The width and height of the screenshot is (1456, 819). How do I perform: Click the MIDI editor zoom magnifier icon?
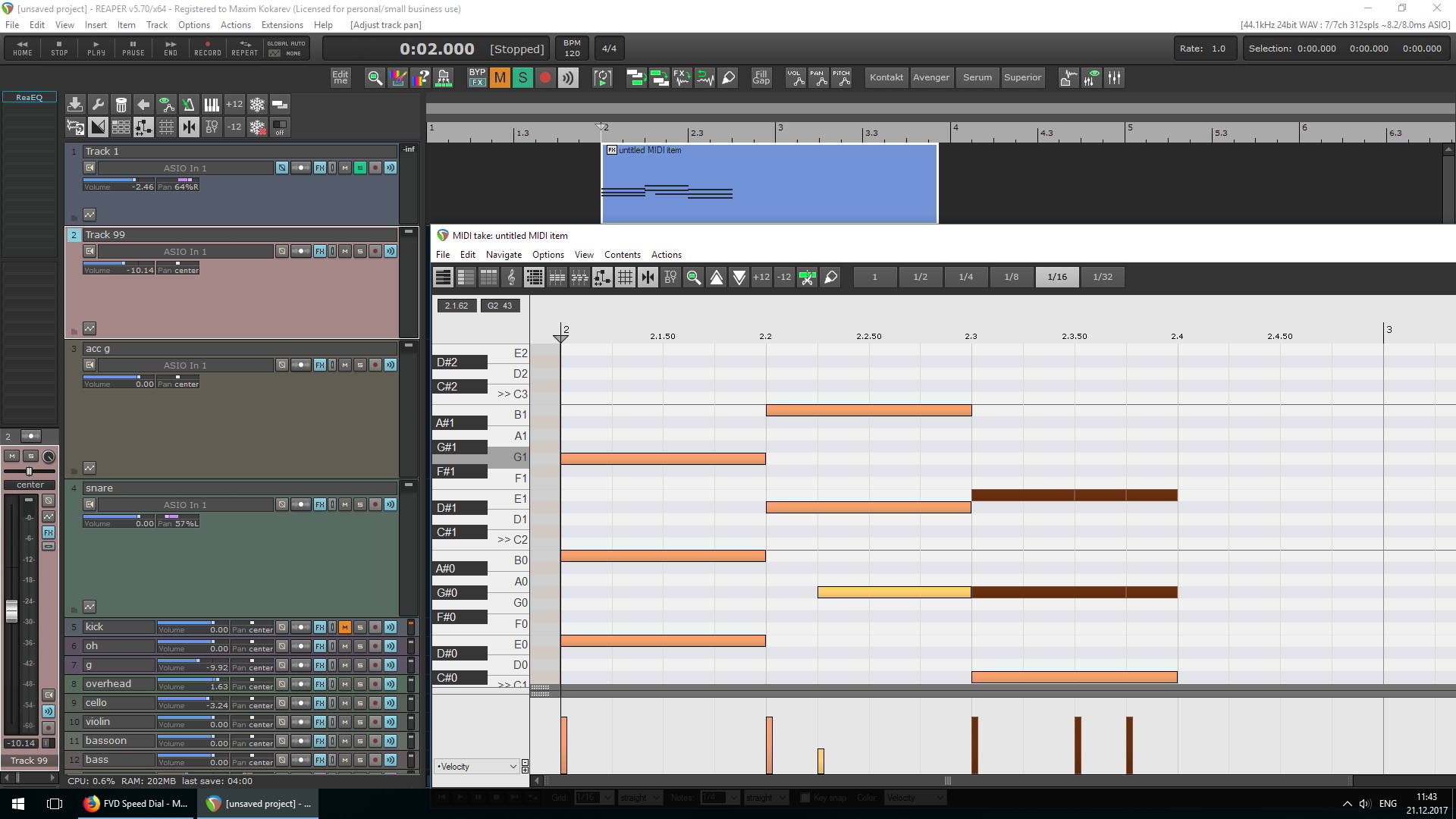pyautogui.click(x=693, y=278)
